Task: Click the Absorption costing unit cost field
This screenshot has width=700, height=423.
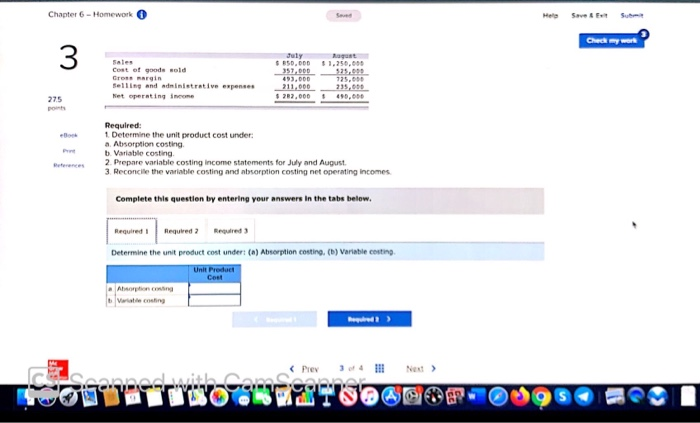Action: click(x=215, y=289)
